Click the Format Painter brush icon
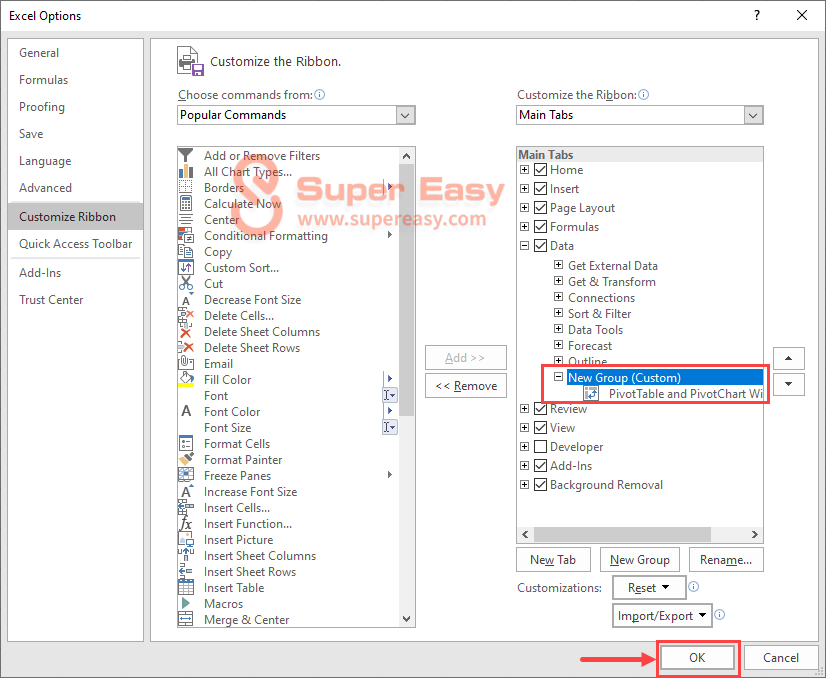 pos(185,459)
